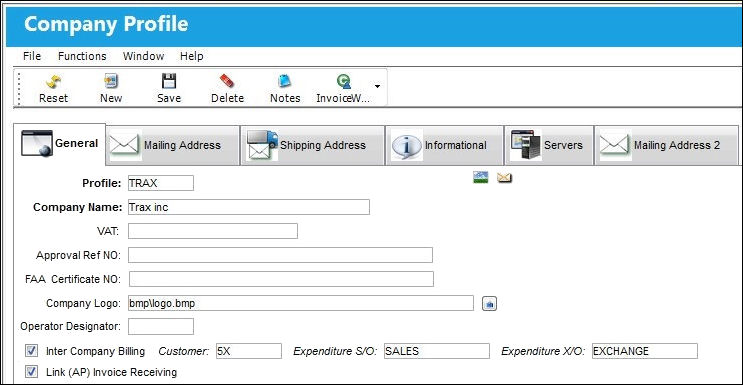Click into the VAT field
This screenshot has width=743, height=385.
click(x=213, y=231)
